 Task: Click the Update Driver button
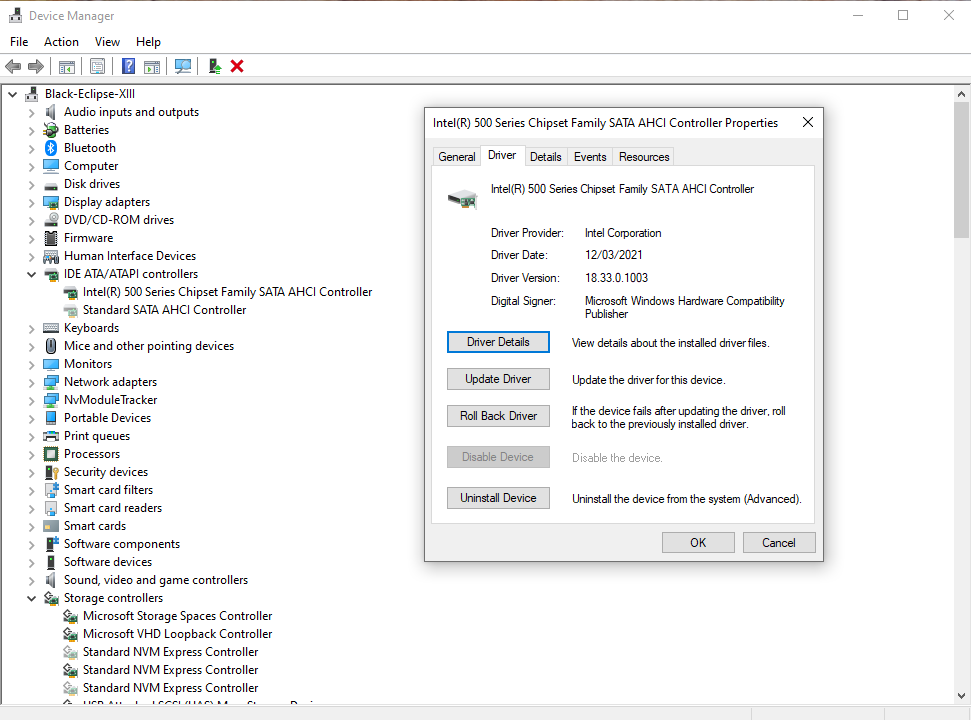pyautogui.click(x=499, y=379)
